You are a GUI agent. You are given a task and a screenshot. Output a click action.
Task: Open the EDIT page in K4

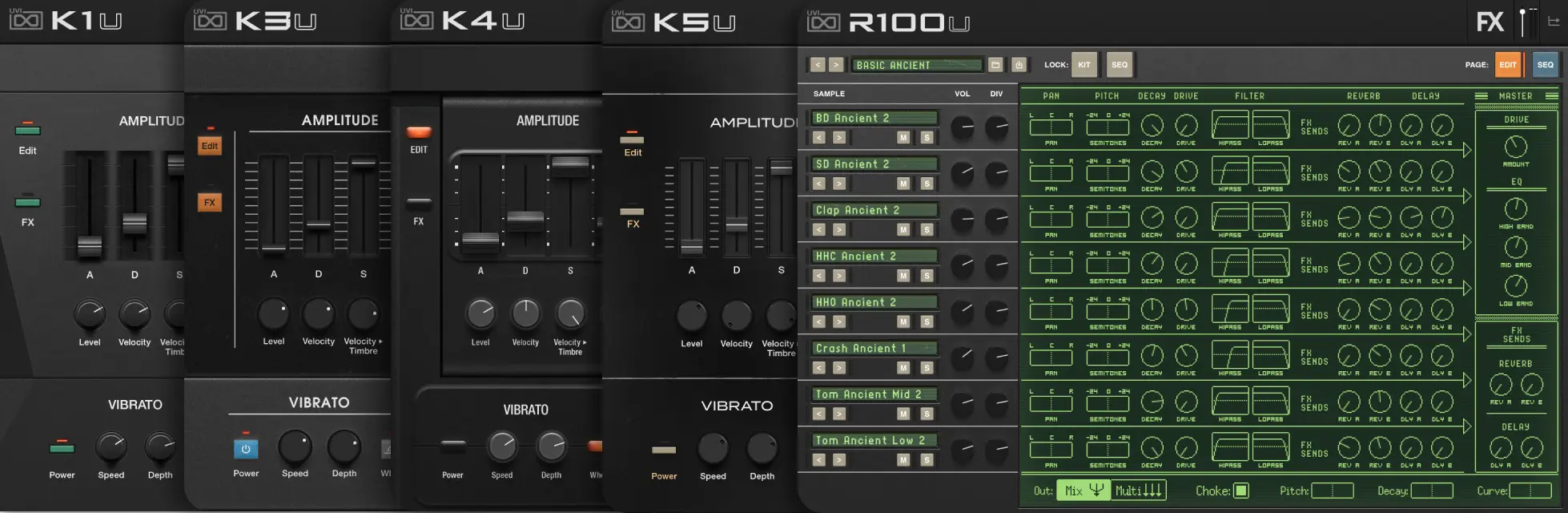pos(419,132)
